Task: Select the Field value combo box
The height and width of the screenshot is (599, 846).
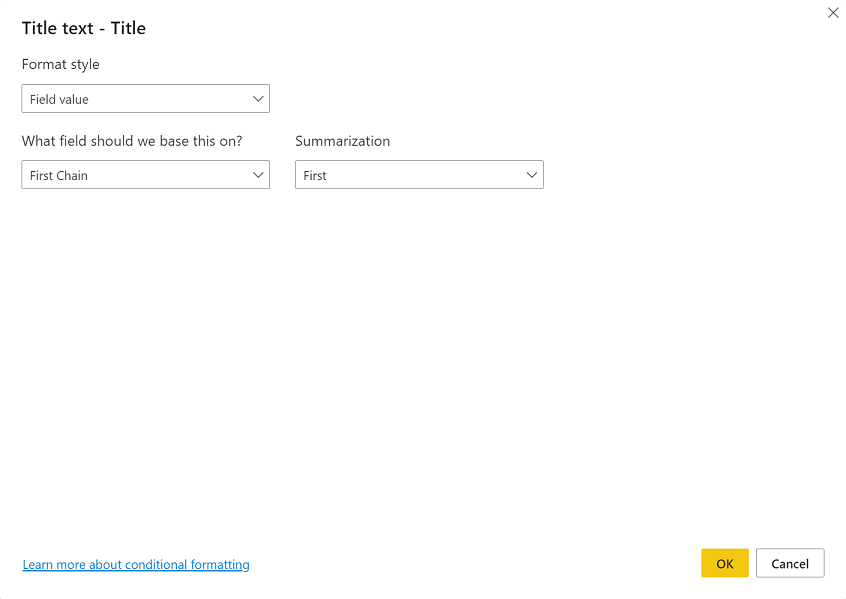Action: pos(145,98)
